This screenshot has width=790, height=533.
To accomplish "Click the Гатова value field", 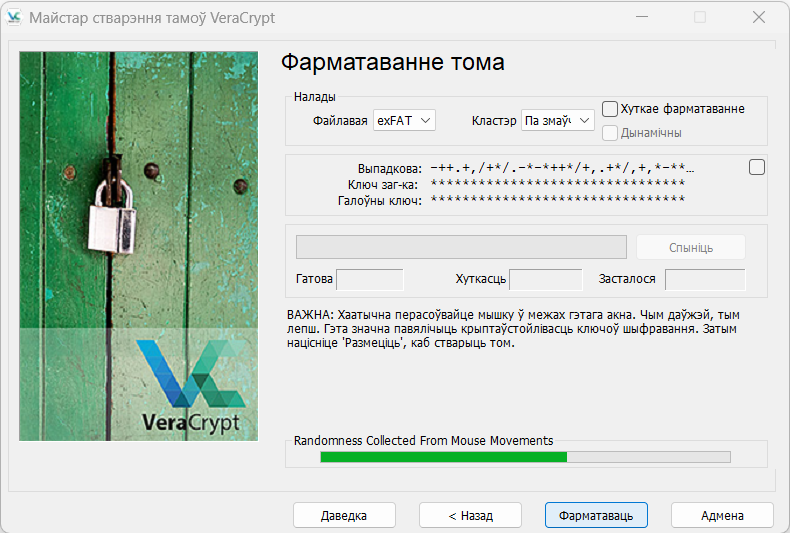I will click(370, 280).
